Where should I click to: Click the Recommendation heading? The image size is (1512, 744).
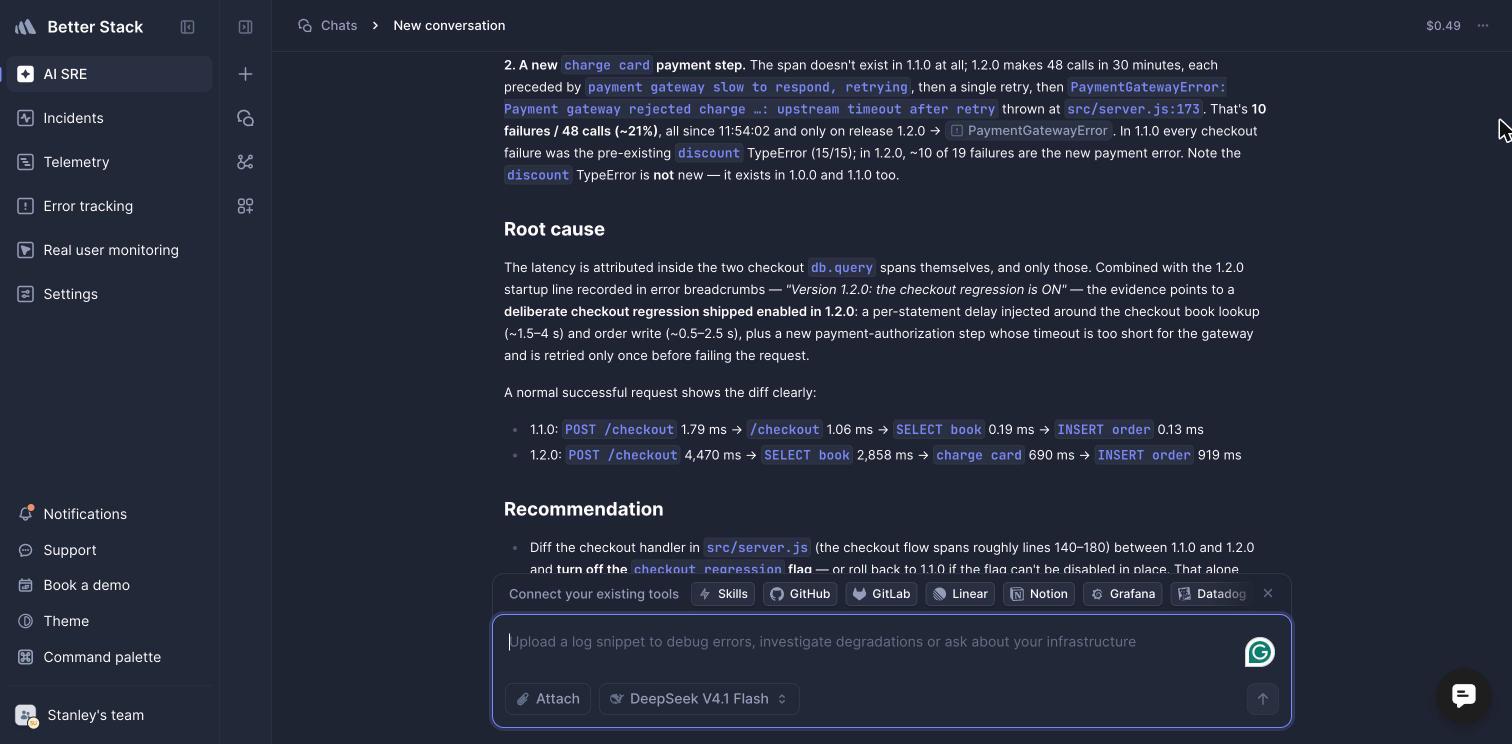[584, 509]
